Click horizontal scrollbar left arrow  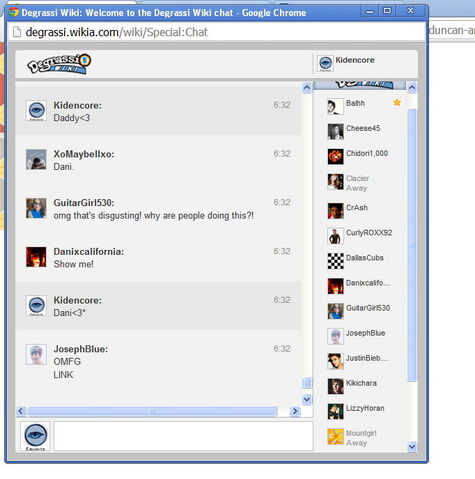coord(21,411)
